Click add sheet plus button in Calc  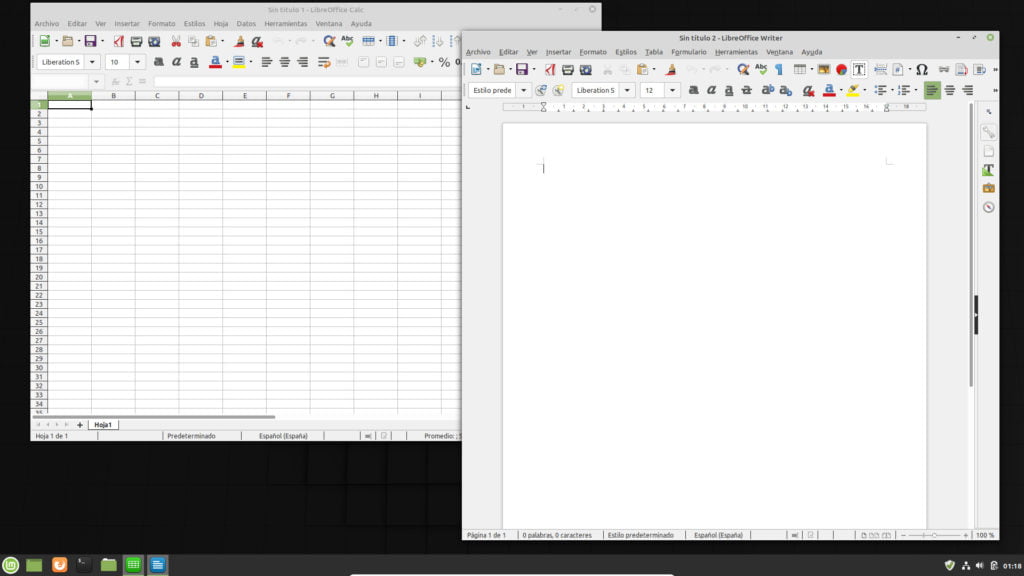pos(80,424)
